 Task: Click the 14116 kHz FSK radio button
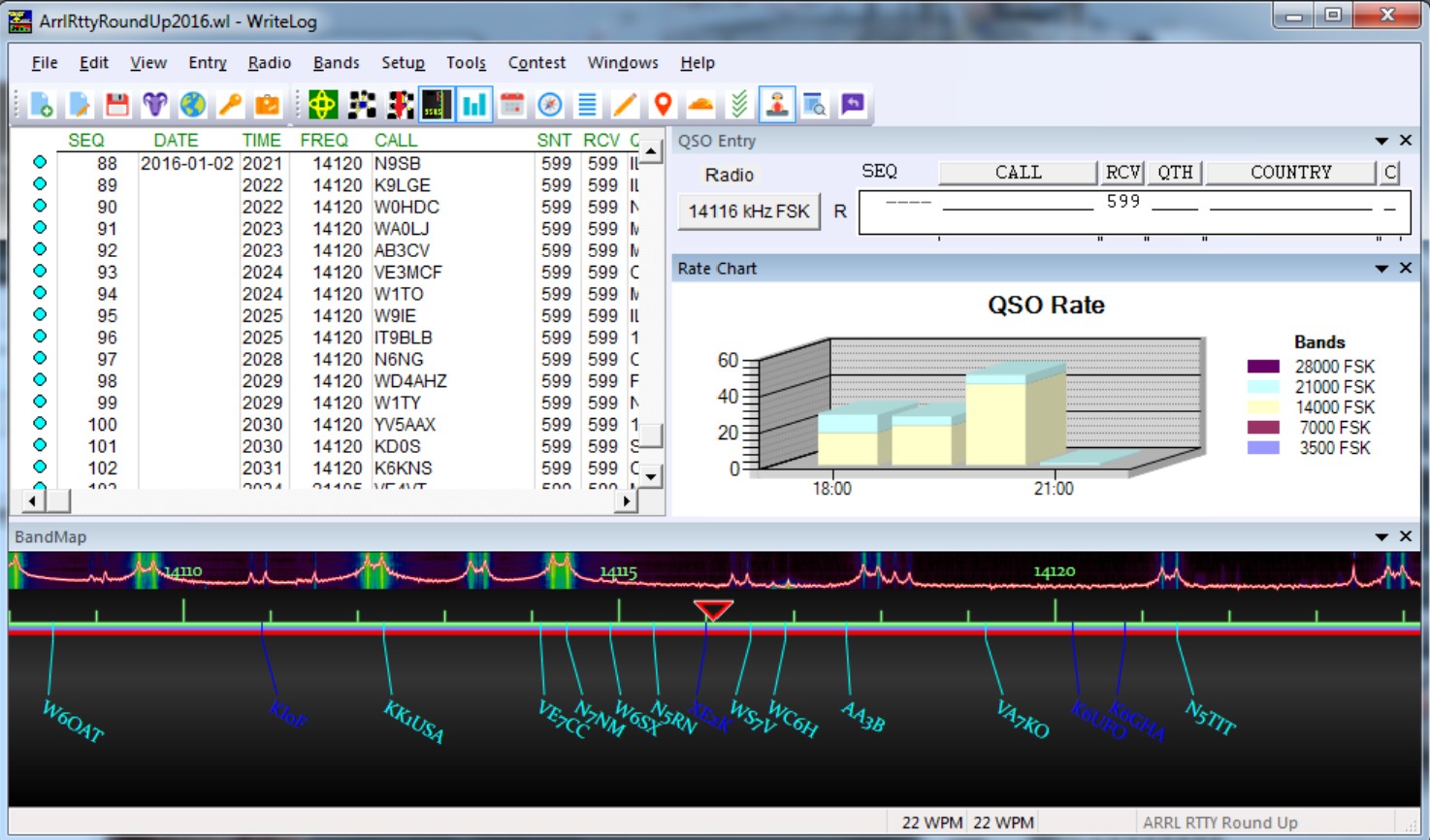pos(749,211)
